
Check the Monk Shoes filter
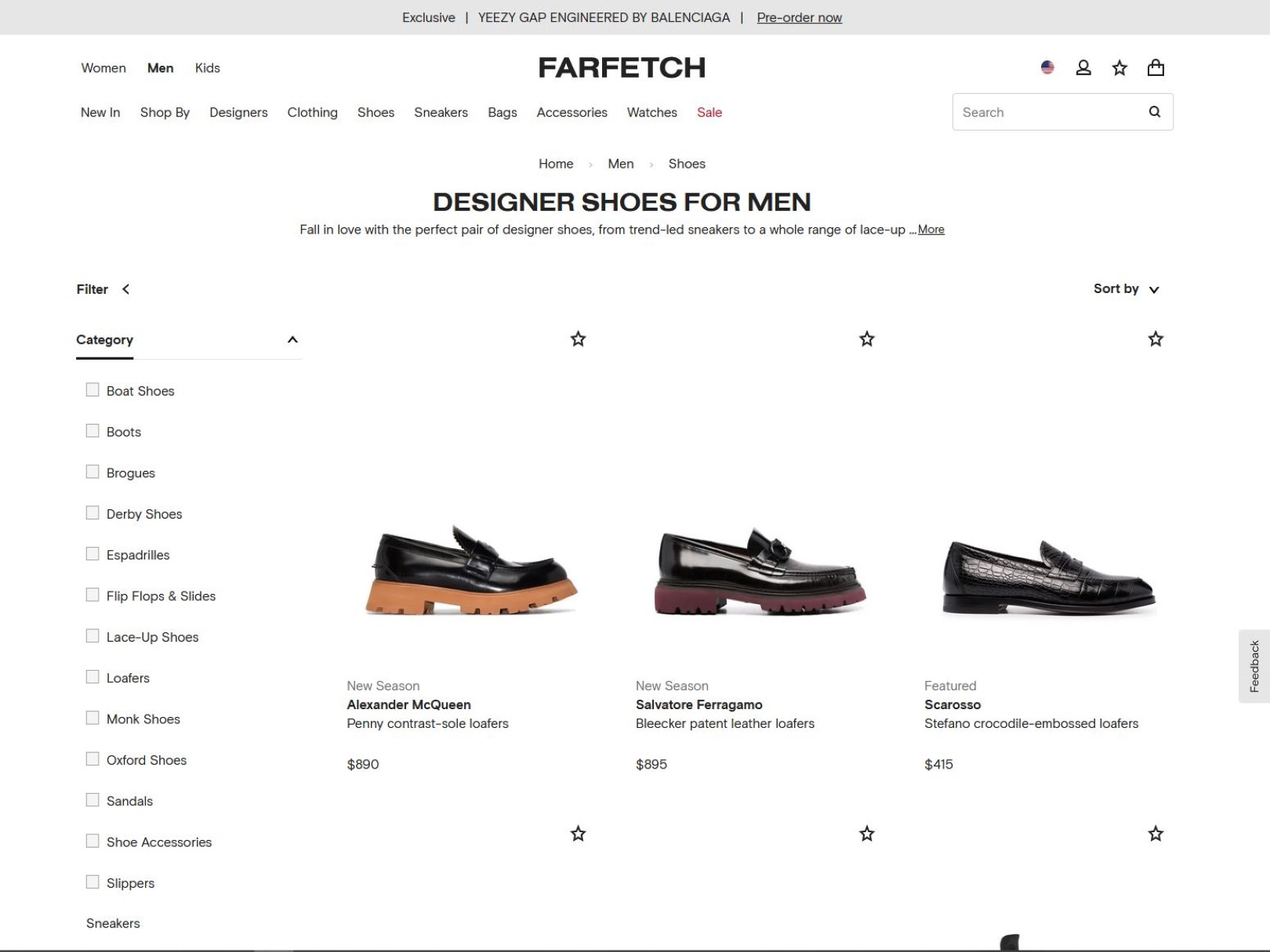93,718
